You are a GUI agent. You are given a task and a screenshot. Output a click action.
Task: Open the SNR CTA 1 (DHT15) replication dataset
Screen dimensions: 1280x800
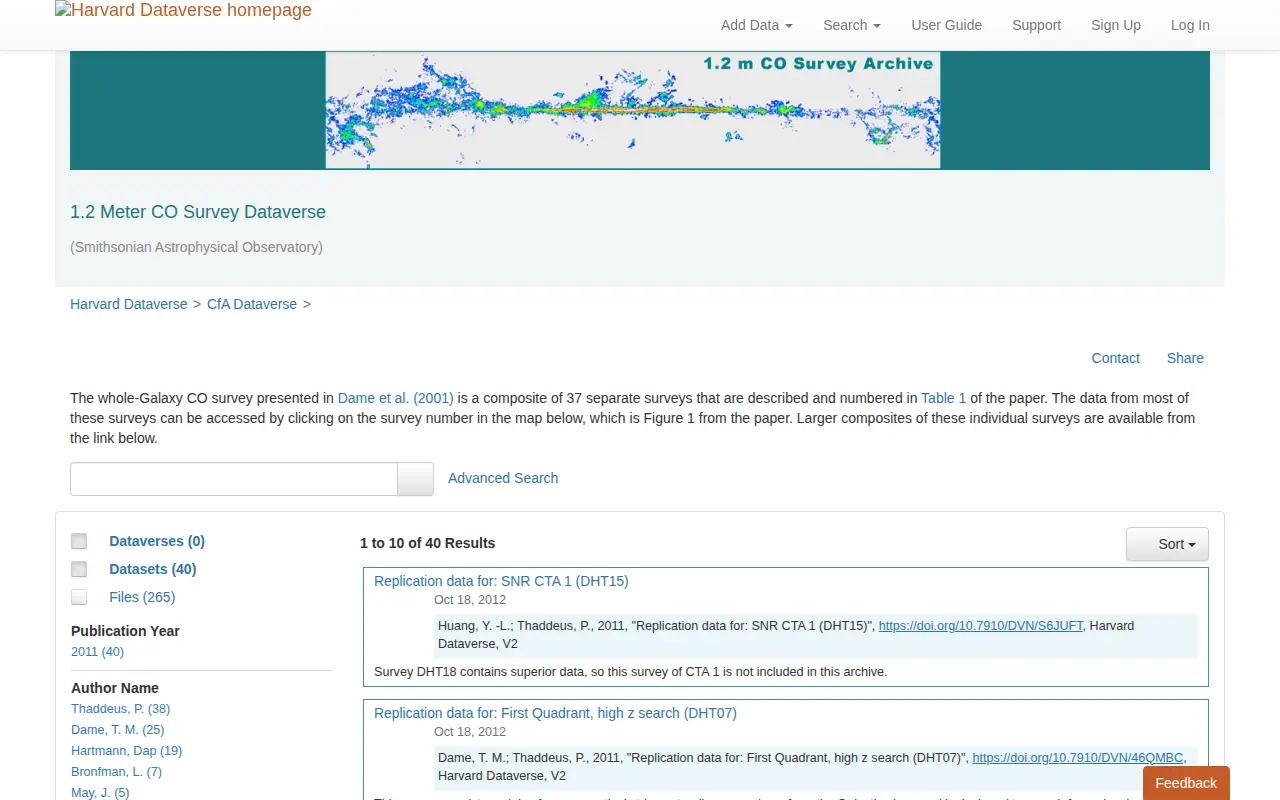tap(501, 581)
